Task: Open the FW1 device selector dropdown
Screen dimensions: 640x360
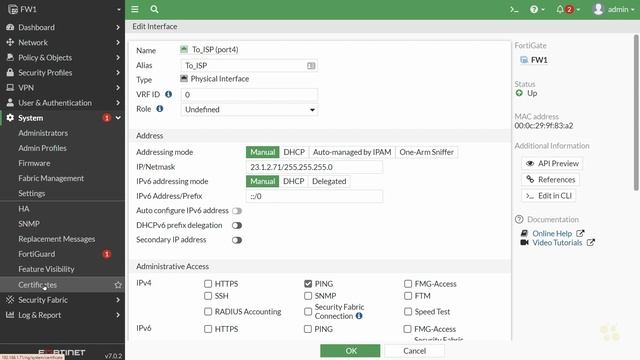Action: tap(119, 9)
